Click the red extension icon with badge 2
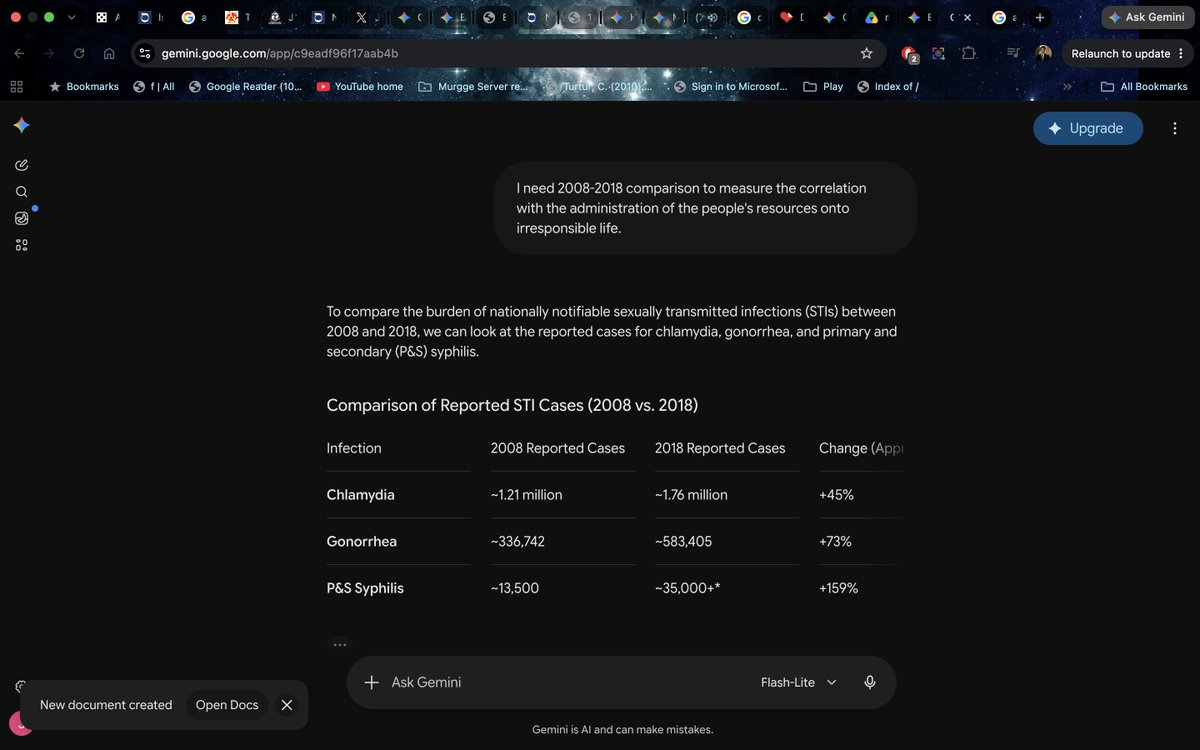Viewport: 1200px width, 750px height. 909,54
